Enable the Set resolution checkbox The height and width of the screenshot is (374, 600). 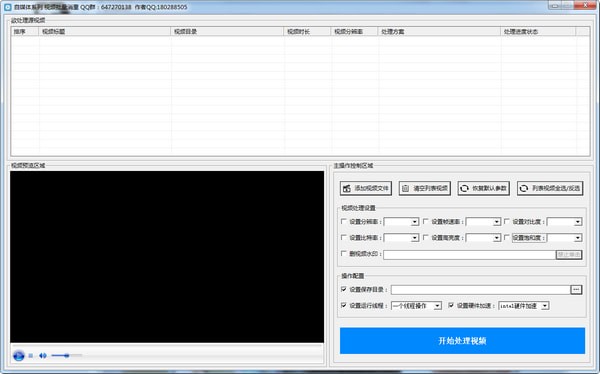pyautogui.click(x=344, y=221)
